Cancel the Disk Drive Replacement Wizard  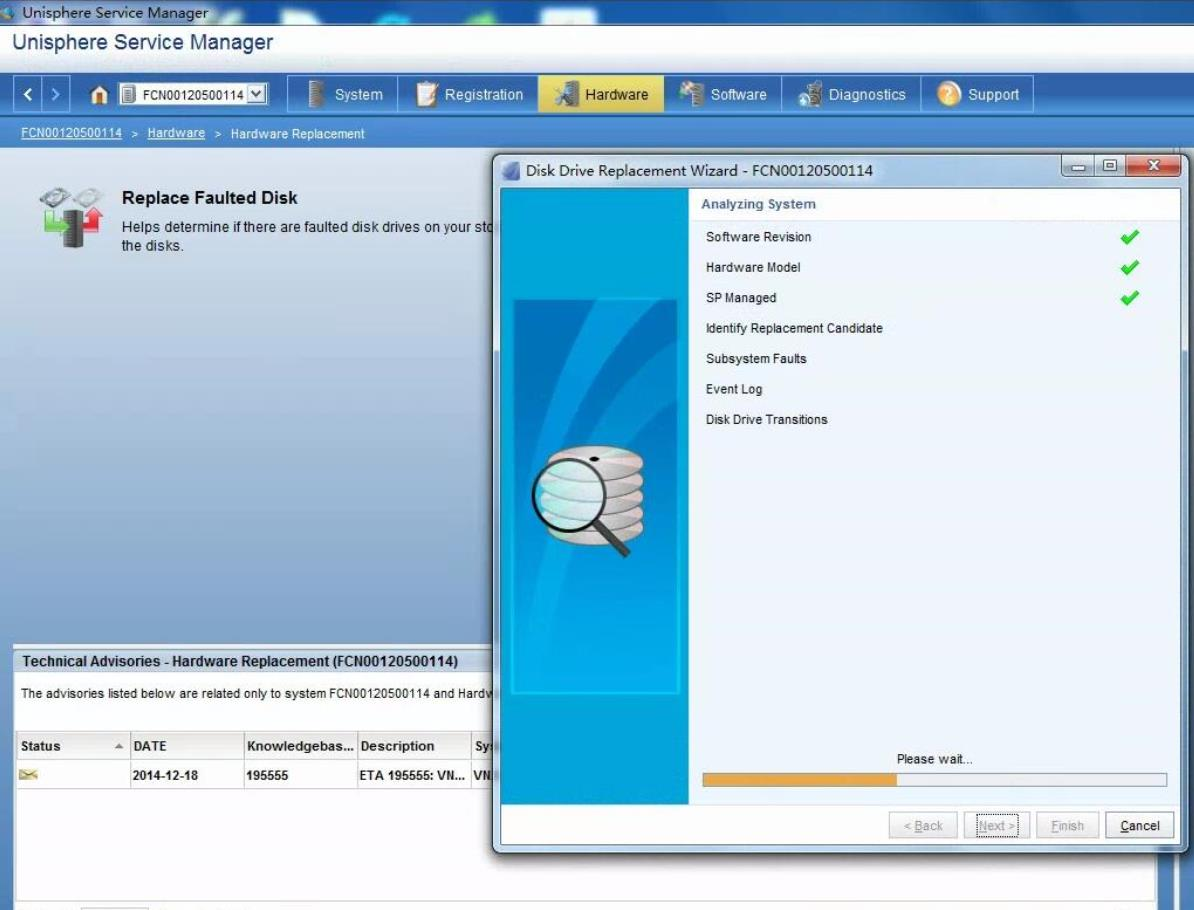[x=1139, y=825]
